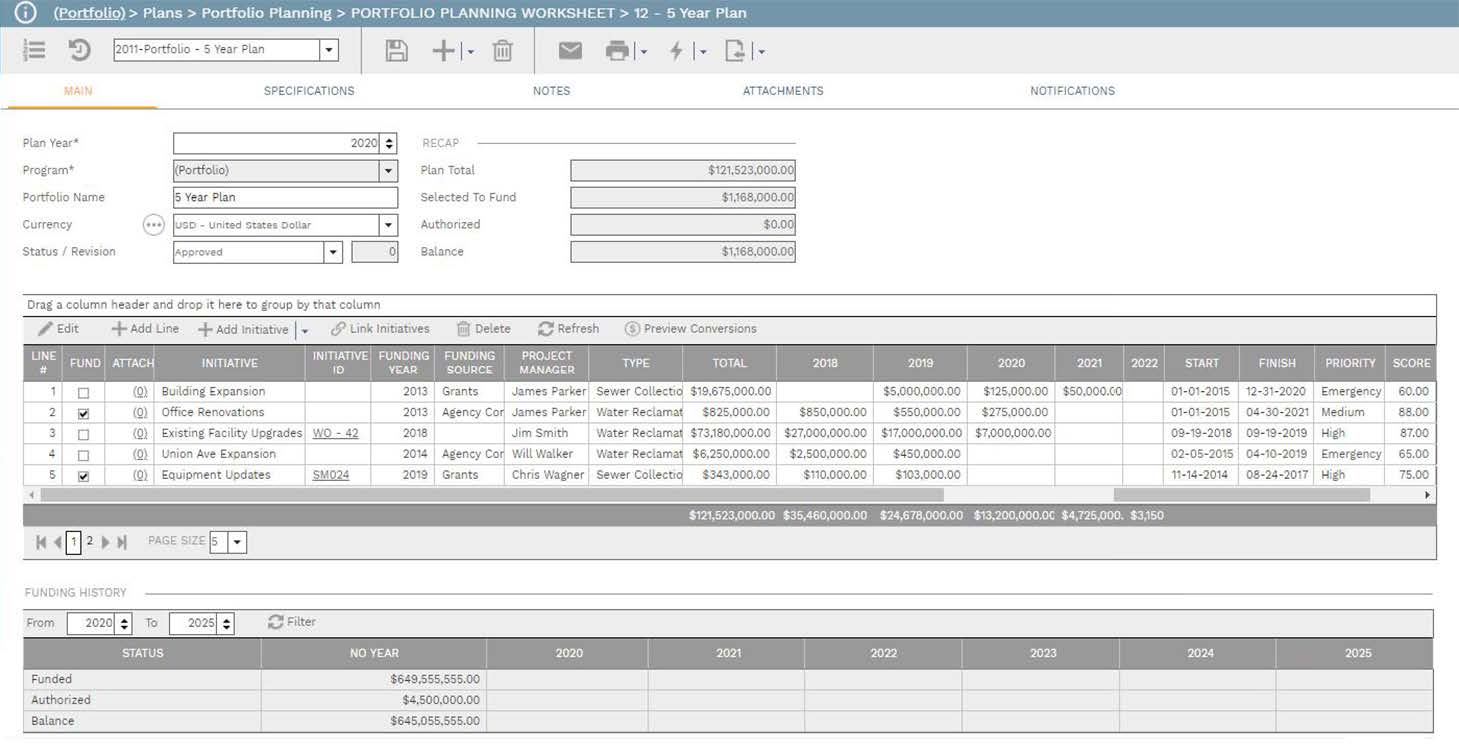Click the printer icon
Viewport: 1459px width, 752px height.
pyautogui.click(x=618, y=51)
